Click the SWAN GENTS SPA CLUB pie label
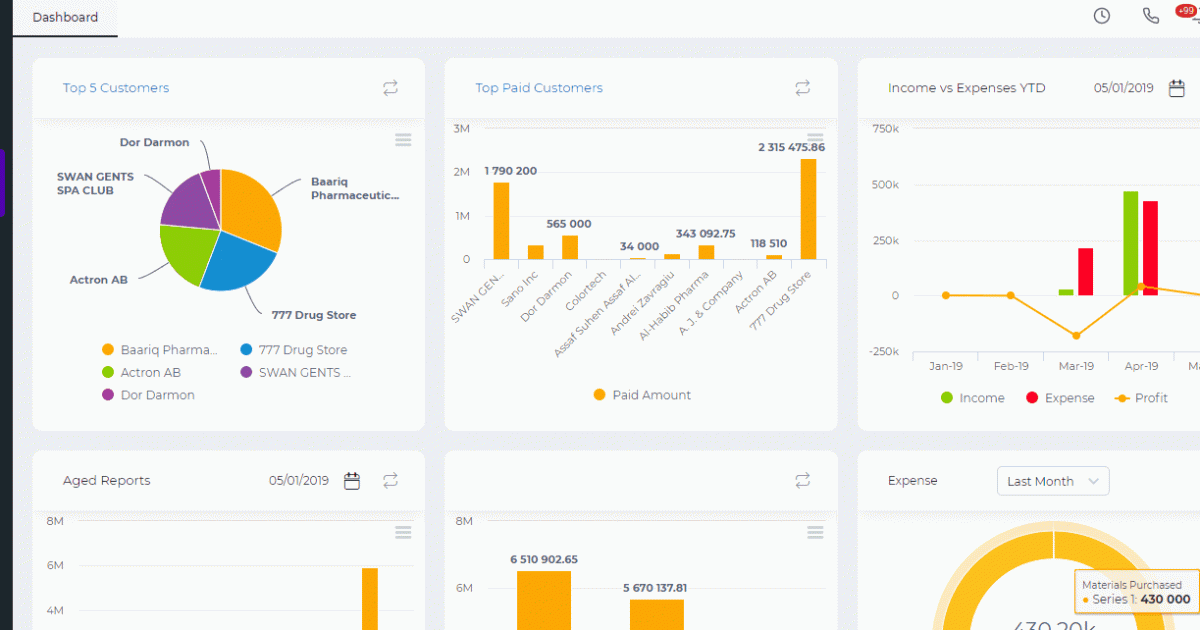Image resolution: width=1200 pixels, height=630 pixels. click(95, 184)
